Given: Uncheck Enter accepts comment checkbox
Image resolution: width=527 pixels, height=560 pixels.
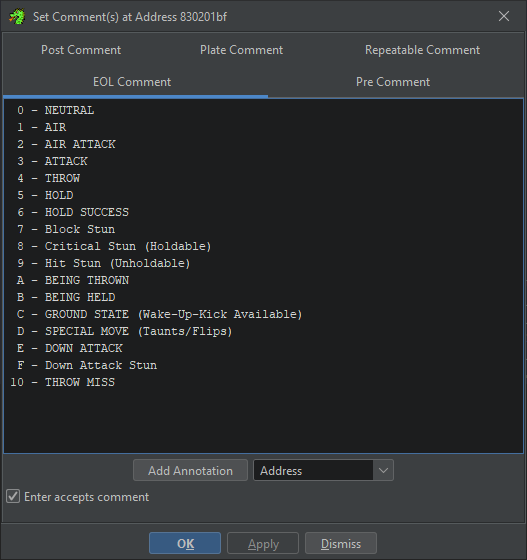Looking at the screenshot, I should pyautogui.click(x=13, y=496).
